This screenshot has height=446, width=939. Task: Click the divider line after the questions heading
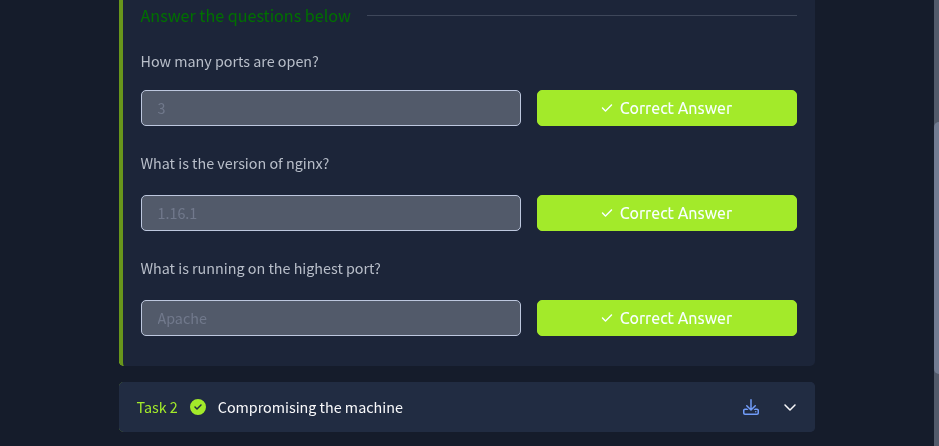(580, 16)
